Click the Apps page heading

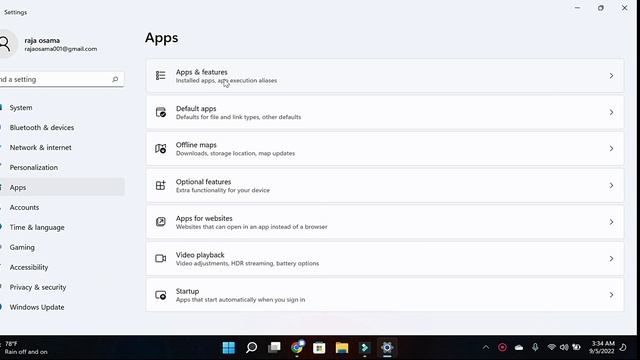point(162,38)
